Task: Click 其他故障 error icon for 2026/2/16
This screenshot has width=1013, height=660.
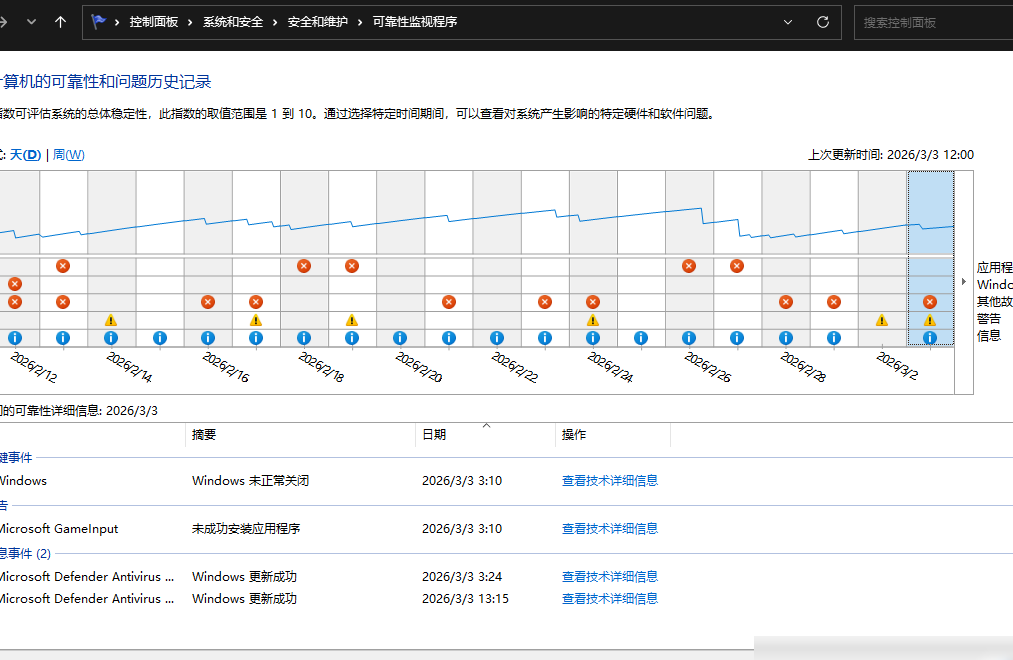Action: 207,302
